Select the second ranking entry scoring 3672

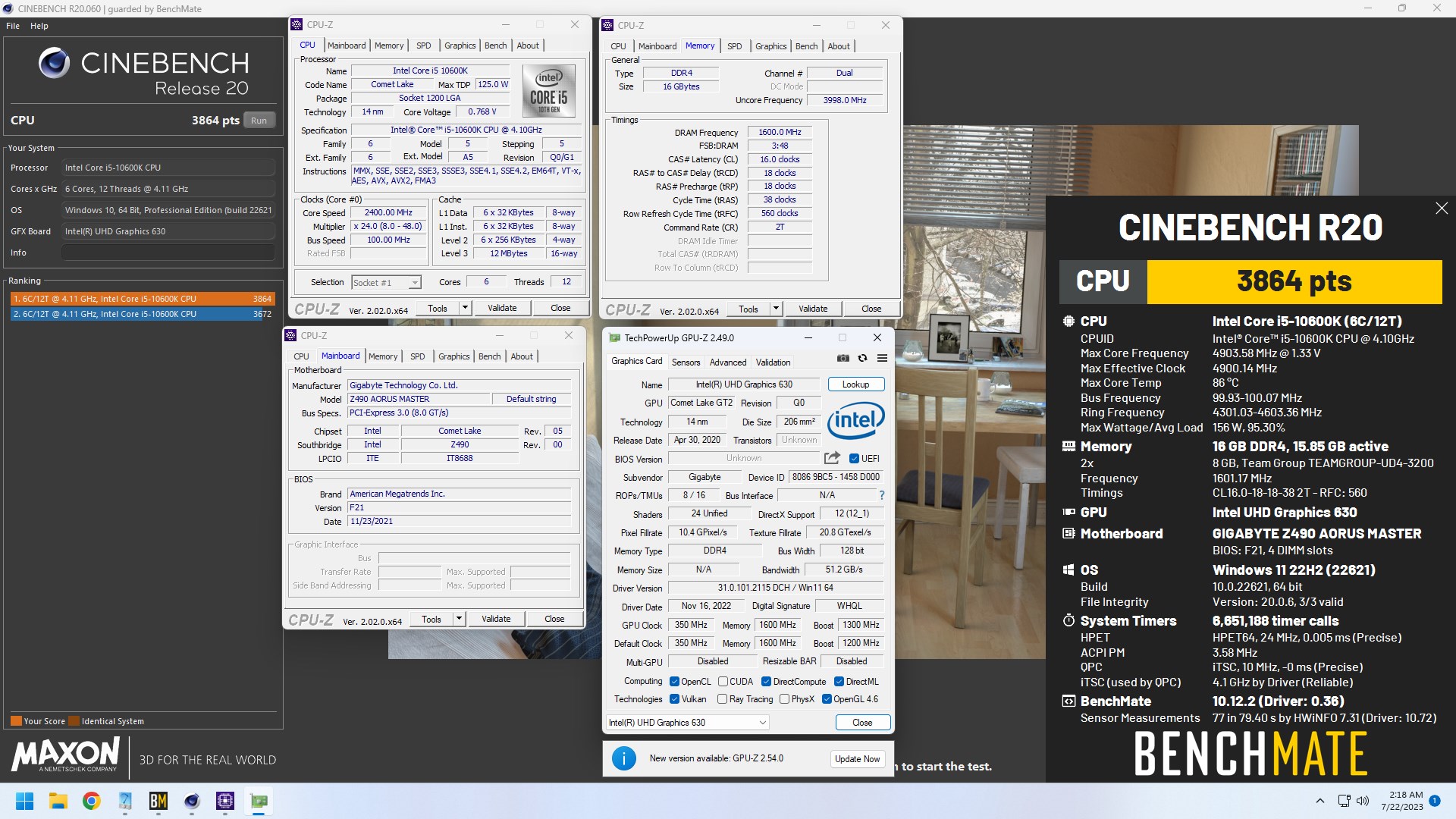click(x=142, y=314)
